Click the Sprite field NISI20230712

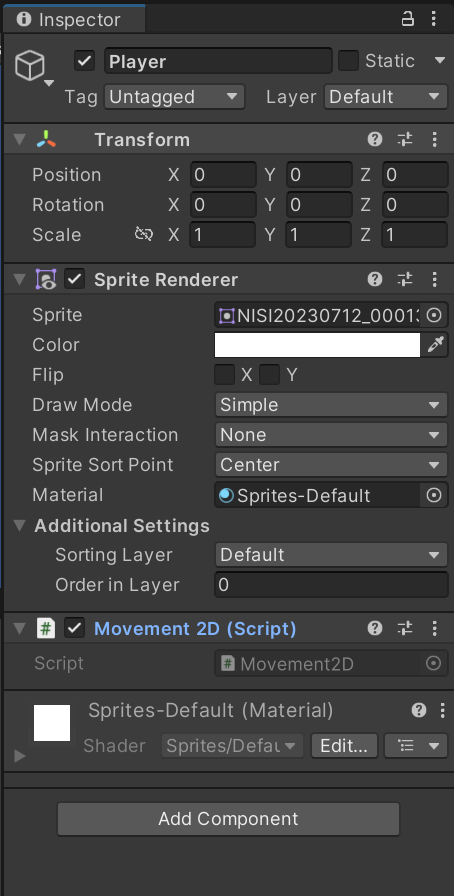tap(318, 315)
